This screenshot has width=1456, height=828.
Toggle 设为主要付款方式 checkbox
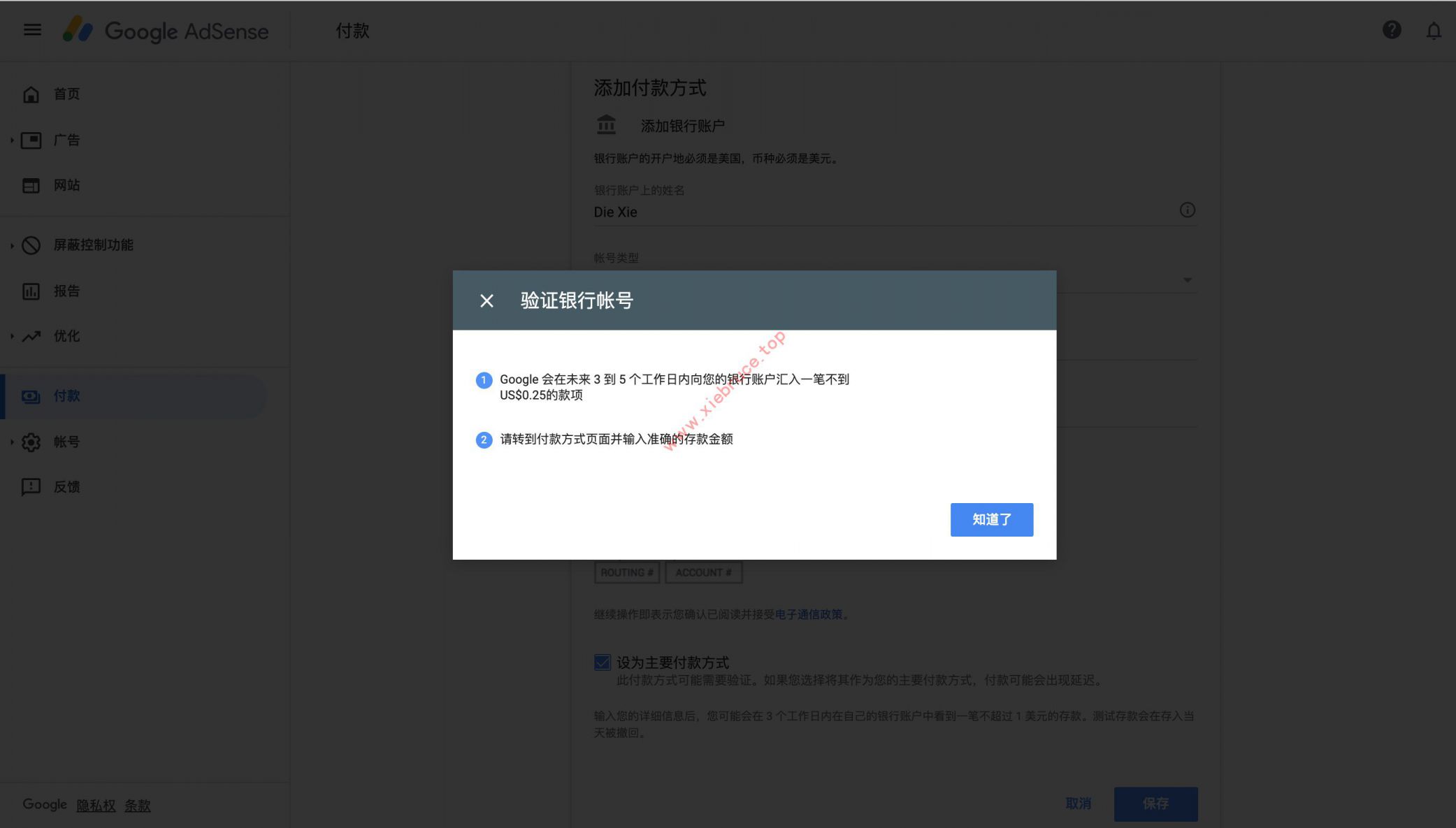(x=602, y=662)
